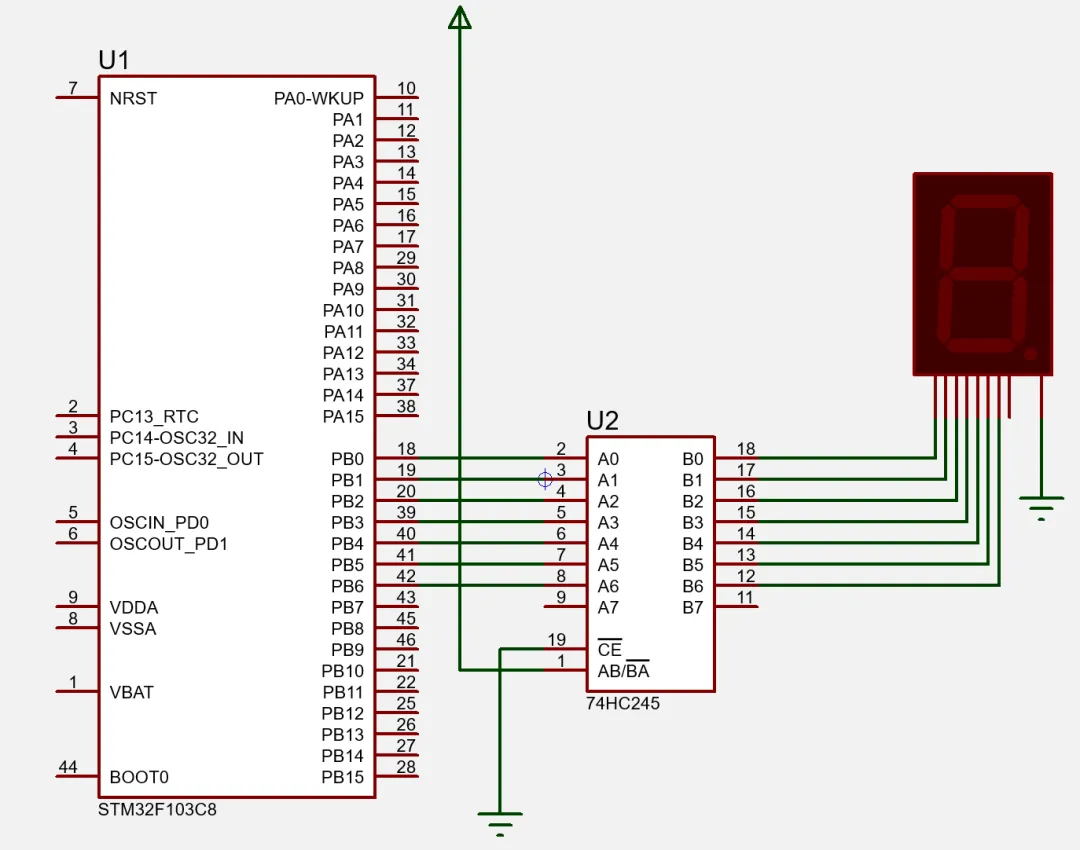Click the VSSA pin label
This screenshot has width=1080, height=850.
click(133, 629)
